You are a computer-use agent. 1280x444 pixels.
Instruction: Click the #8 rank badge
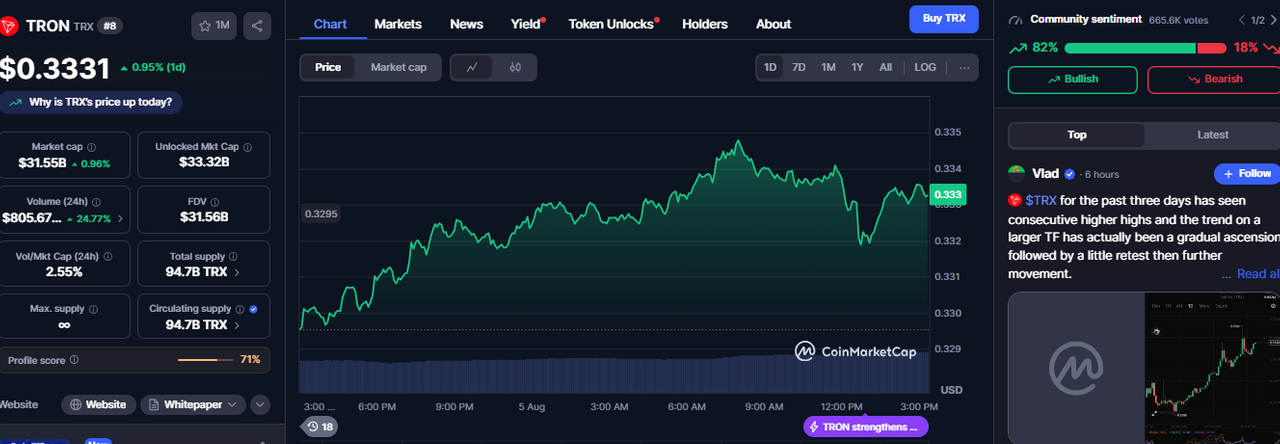pyautogui.click(x=110, y=26)
